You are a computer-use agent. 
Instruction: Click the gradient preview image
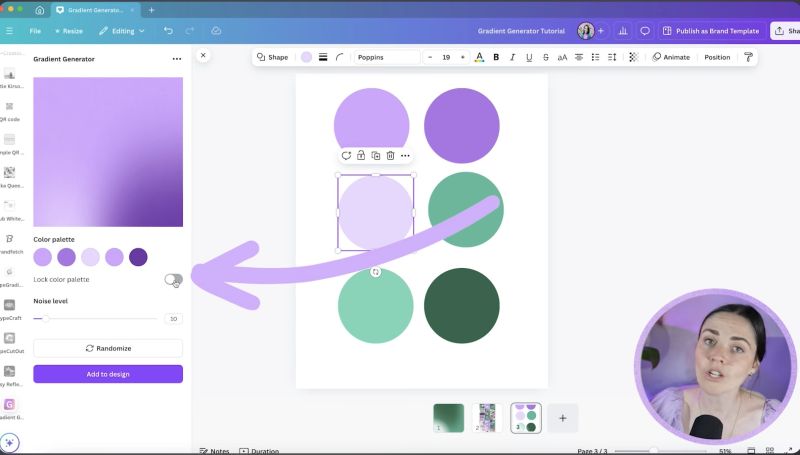108,152
